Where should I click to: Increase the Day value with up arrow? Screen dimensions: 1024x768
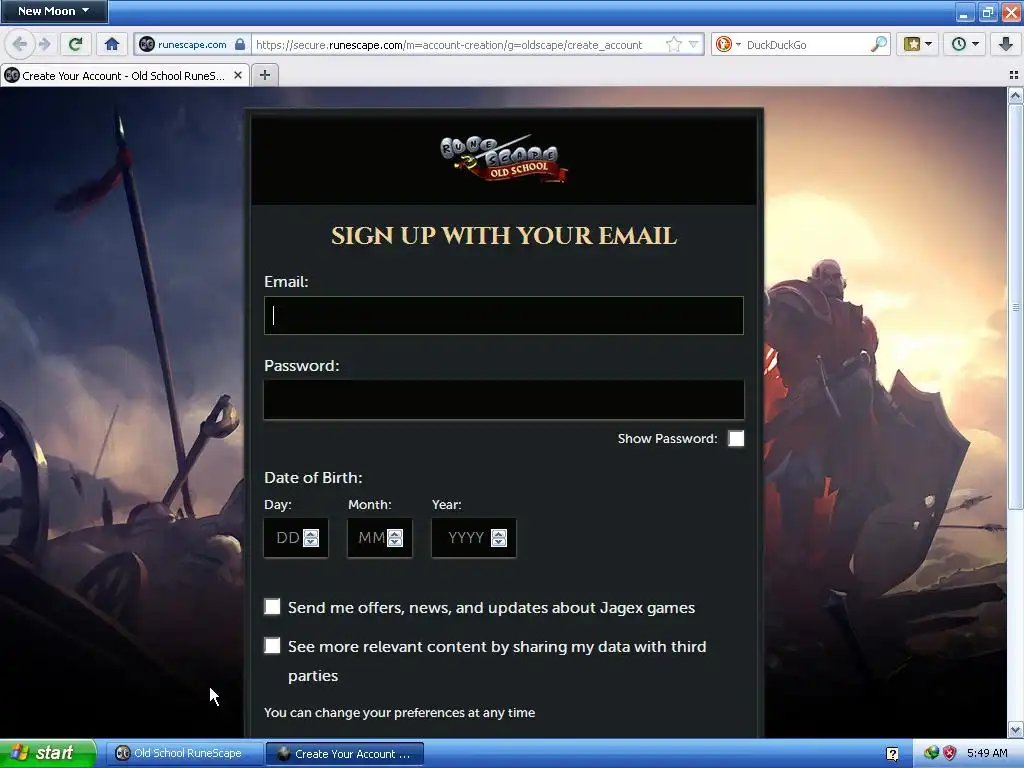pyautogui.click(x=311, y=534)
